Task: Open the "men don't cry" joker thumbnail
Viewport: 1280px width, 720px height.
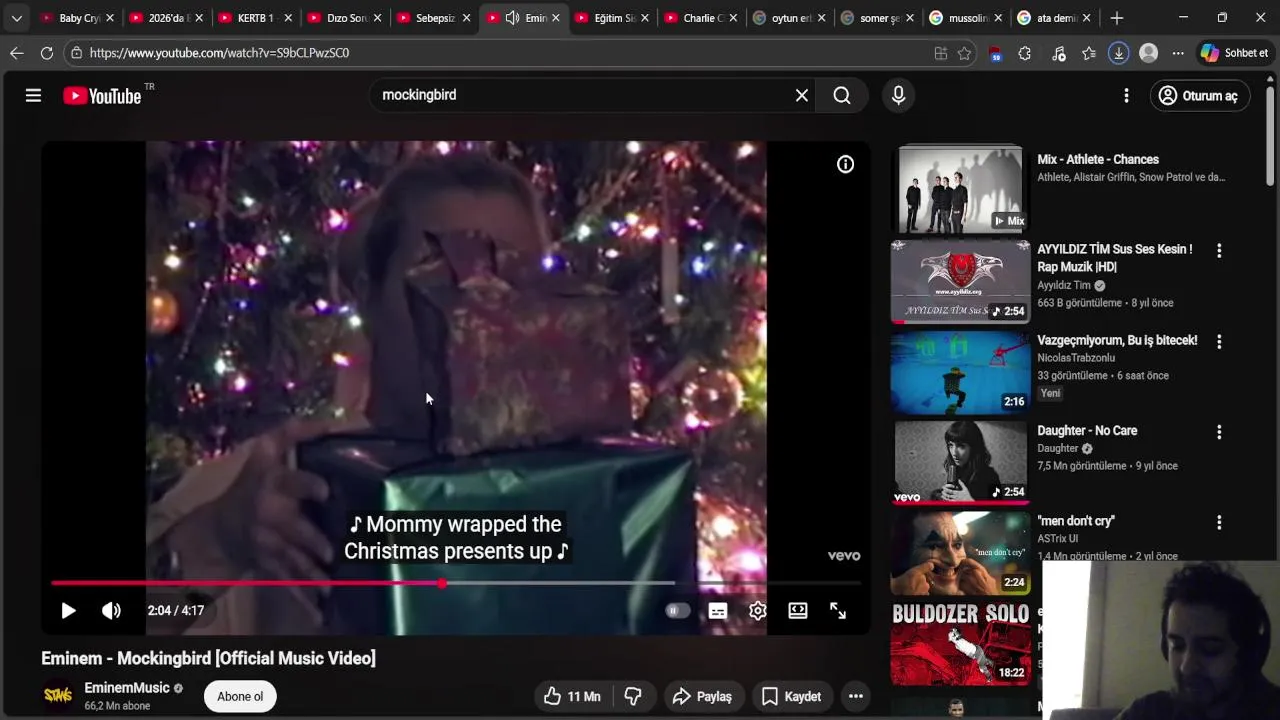Action: [x=960, y=553]
